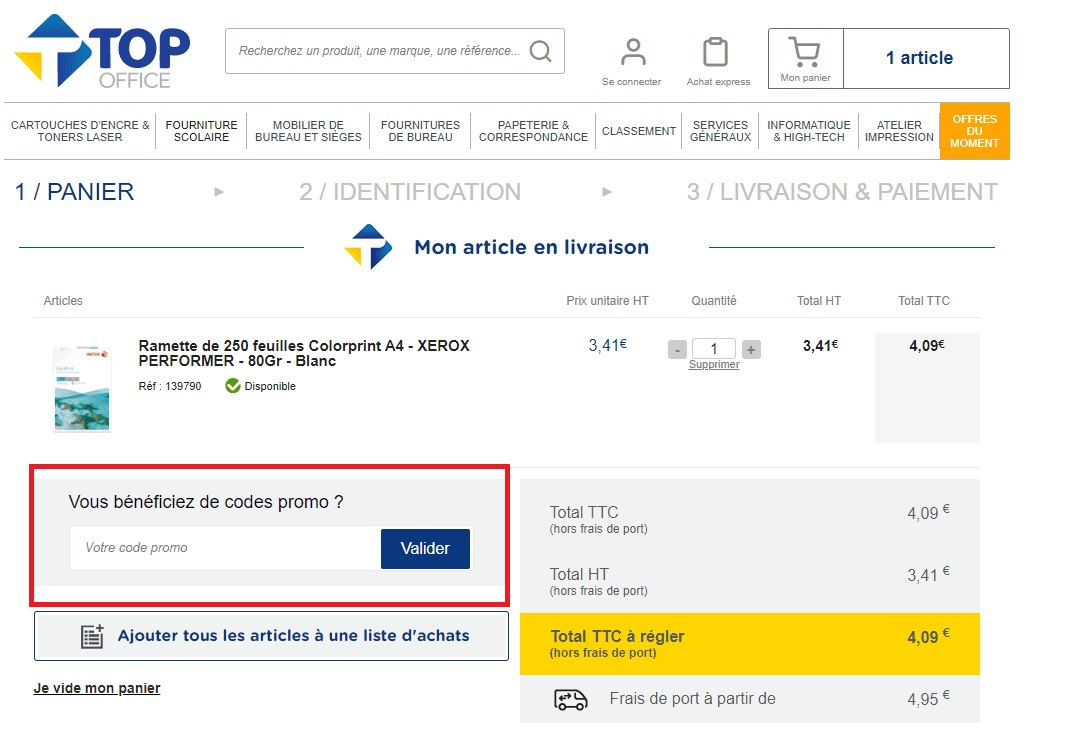Click the Se connecter user icon
The width and height of the screenshot is (1080, 744).
point(632,52)
